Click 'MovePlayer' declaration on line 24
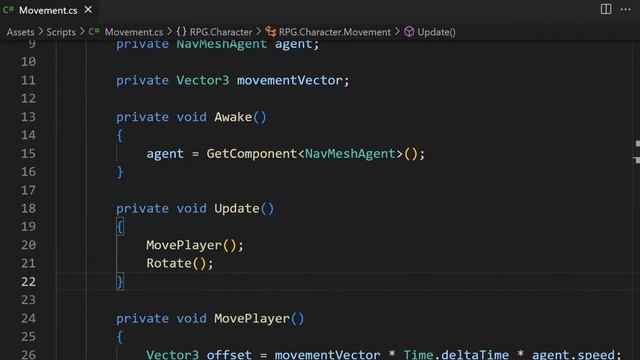This screenshot has width=640, height=360. (x=252, y=318)
